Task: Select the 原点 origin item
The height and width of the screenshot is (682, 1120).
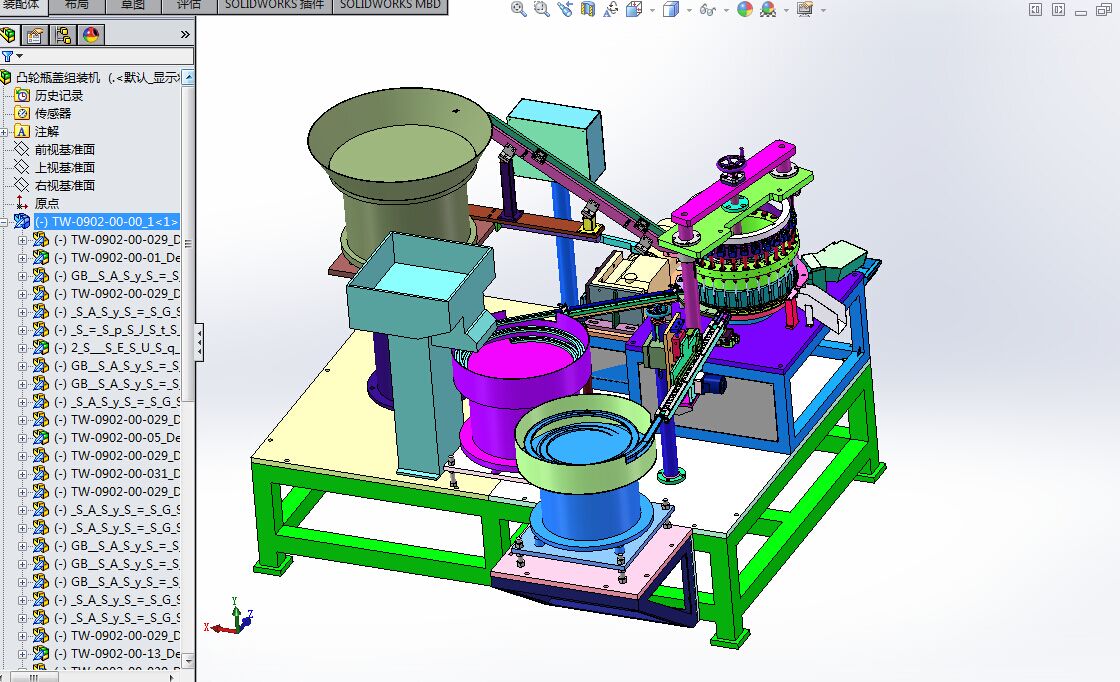Action: click(46, 204)
